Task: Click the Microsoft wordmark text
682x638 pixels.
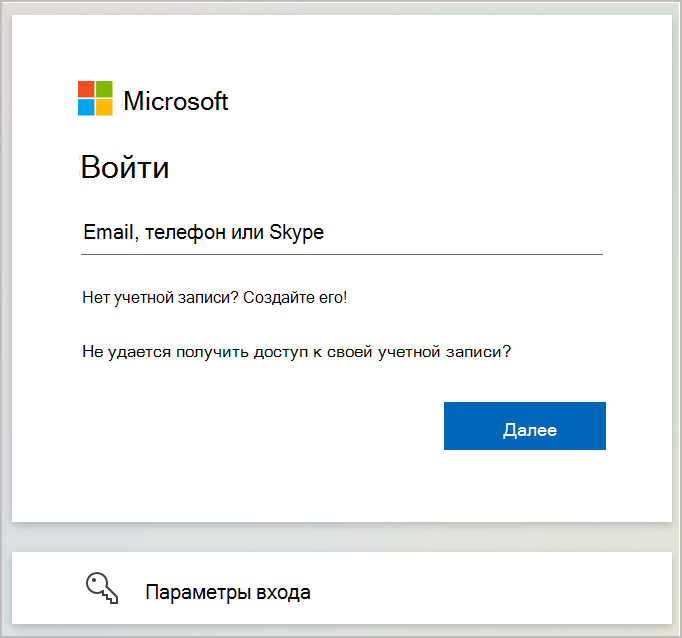Action: (x=176, y=101)
